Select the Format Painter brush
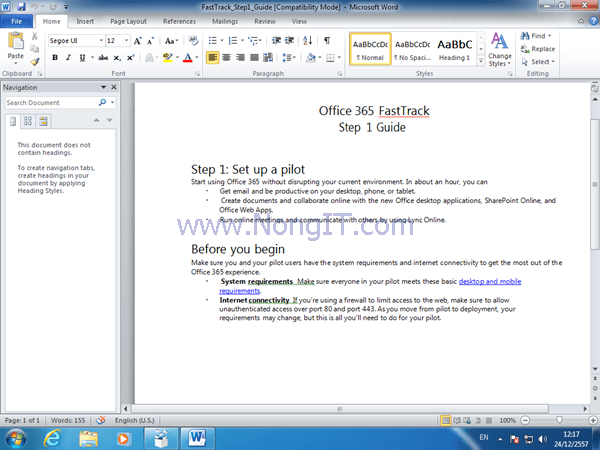600x450 pixels. 34,61
